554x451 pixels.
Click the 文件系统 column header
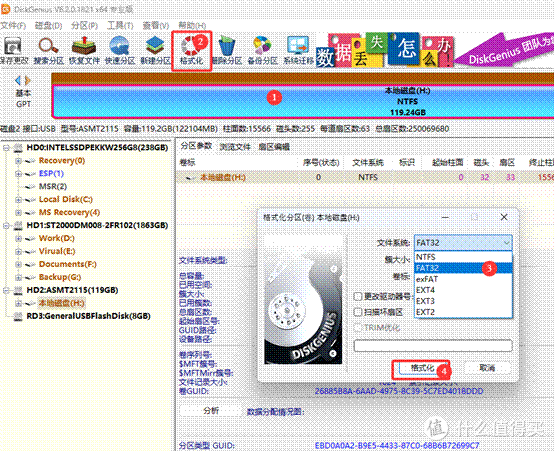coord(367,163)
